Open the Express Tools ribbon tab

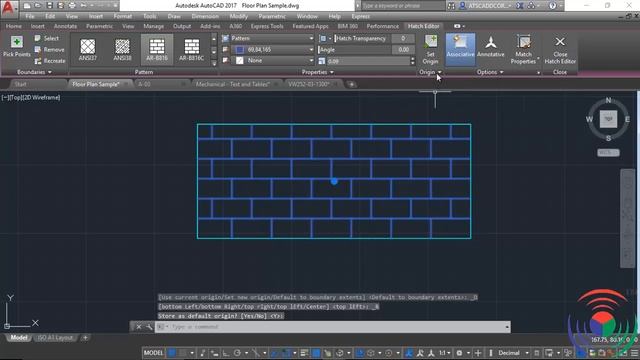267,26
